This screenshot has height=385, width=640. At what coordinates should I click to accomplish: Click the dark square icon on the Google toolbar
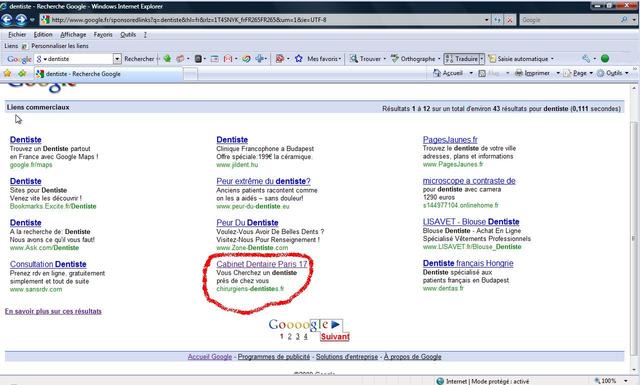click(x=198, y=59)
